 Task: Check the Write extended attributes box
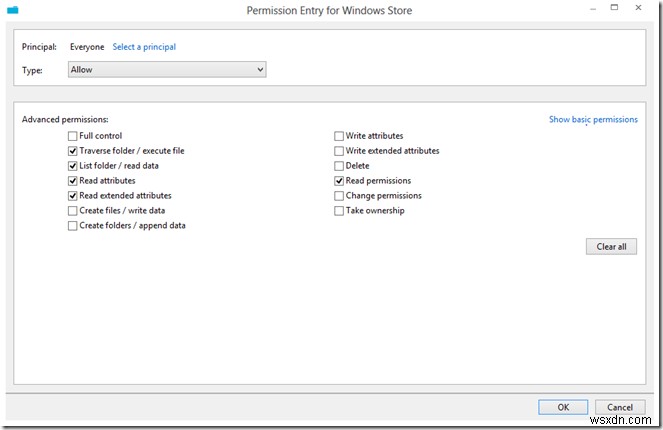pyautogui.click(x=339, y=151)
